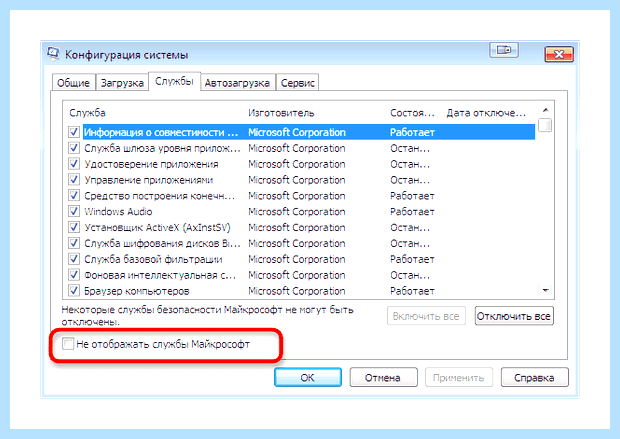Click Работает status in Информация о совместимости row
620x439 pixels.
coord(412,132)
